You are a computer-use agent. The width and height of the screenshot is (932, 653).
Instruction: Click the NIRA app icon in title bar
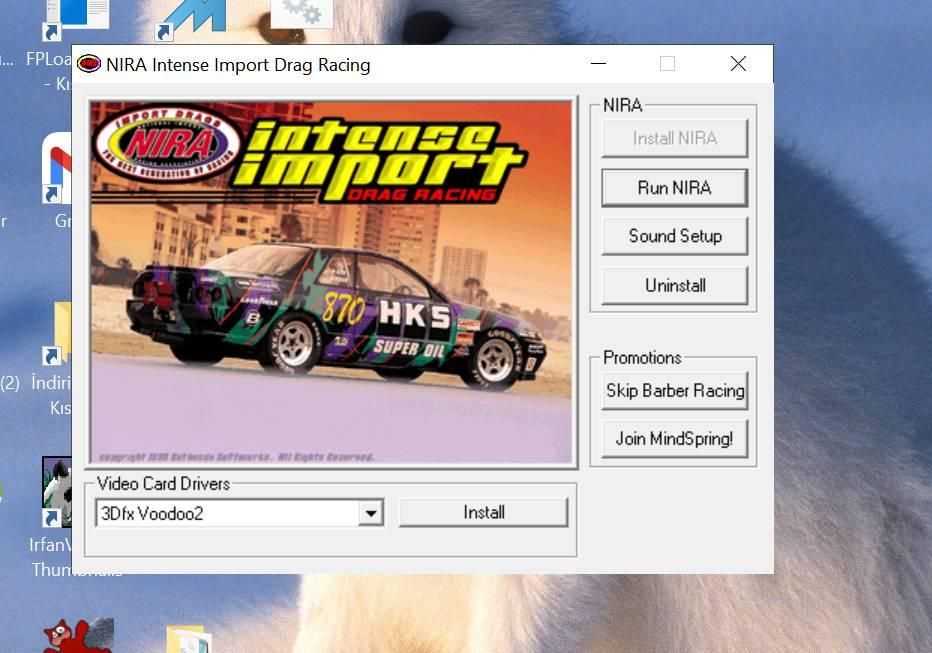coord(89,64)
